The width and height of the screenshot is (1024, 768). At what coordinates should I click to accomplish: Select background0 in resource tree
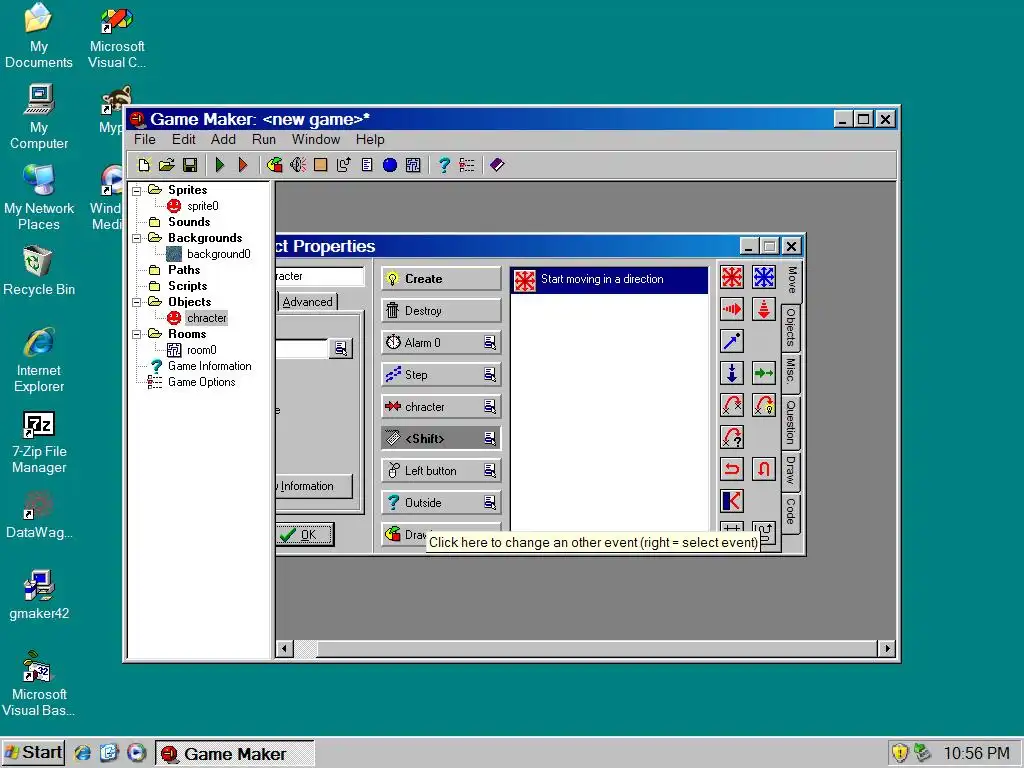(x=218, y=254)
